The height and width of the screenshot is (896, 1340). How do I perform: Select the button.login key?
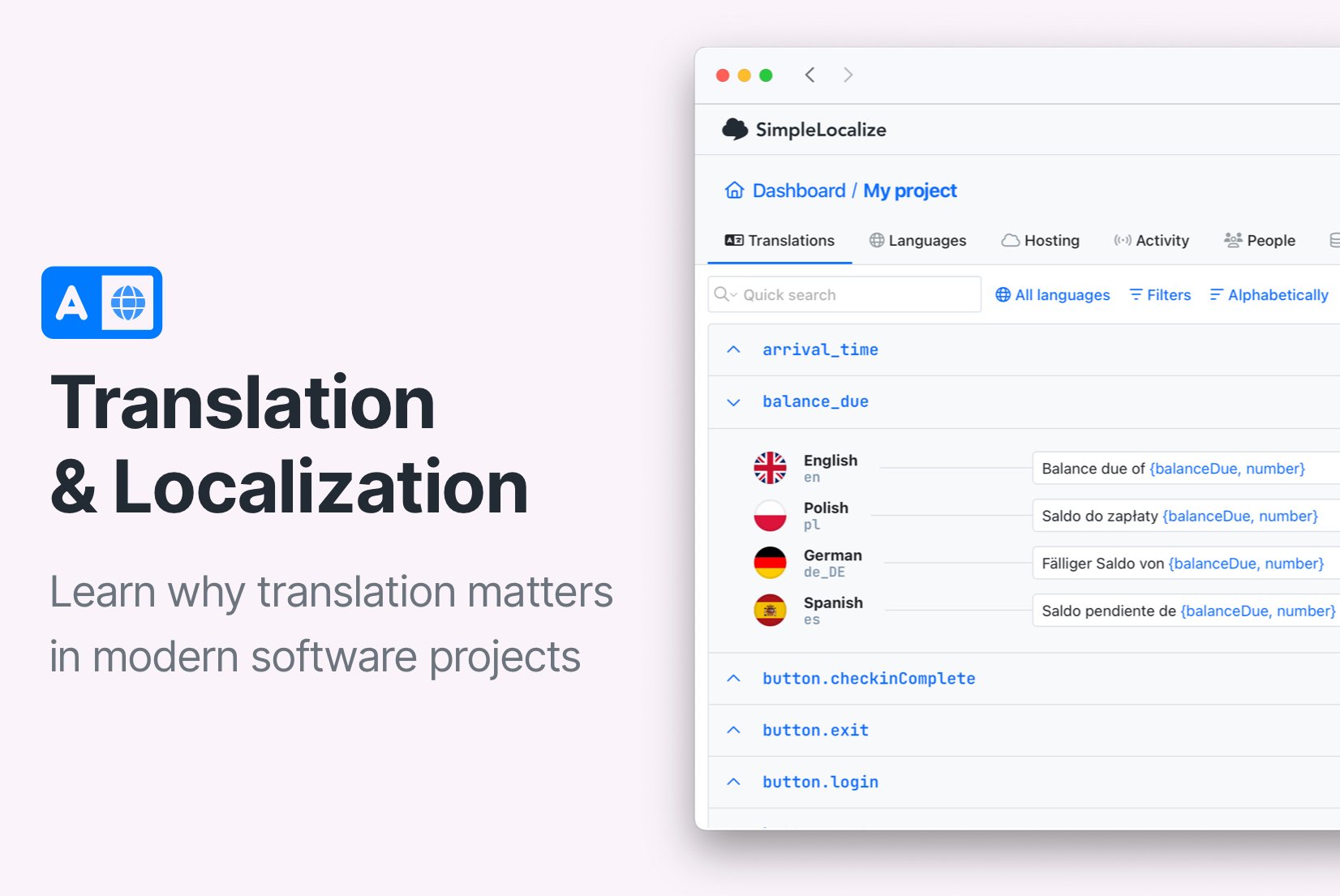tap(820, 782)
